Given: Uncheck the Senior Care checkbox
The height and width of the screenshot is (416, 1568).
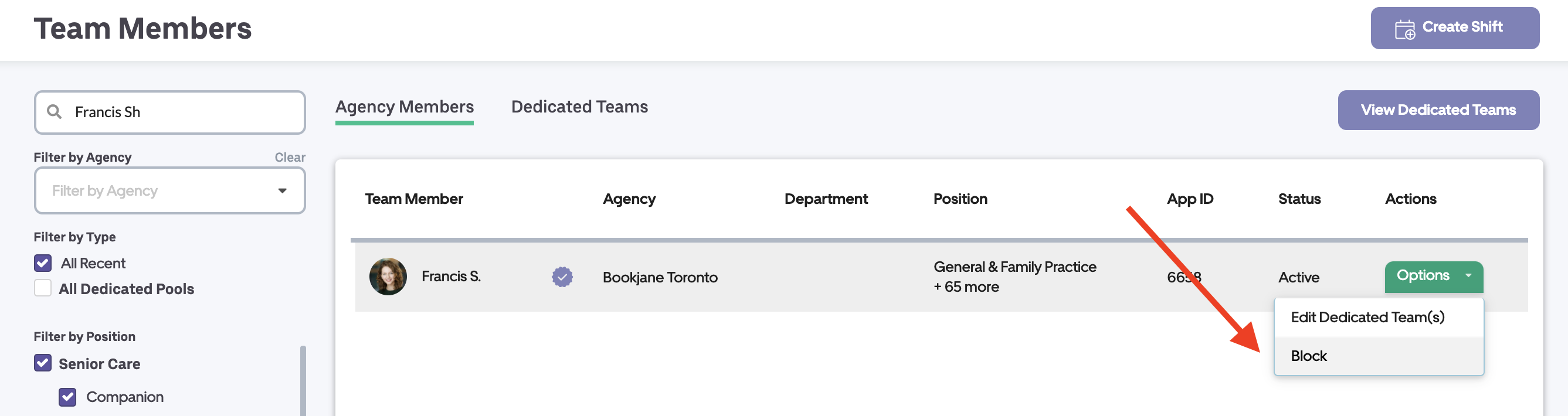Looking at the screenshot, I should click(43, 363).
